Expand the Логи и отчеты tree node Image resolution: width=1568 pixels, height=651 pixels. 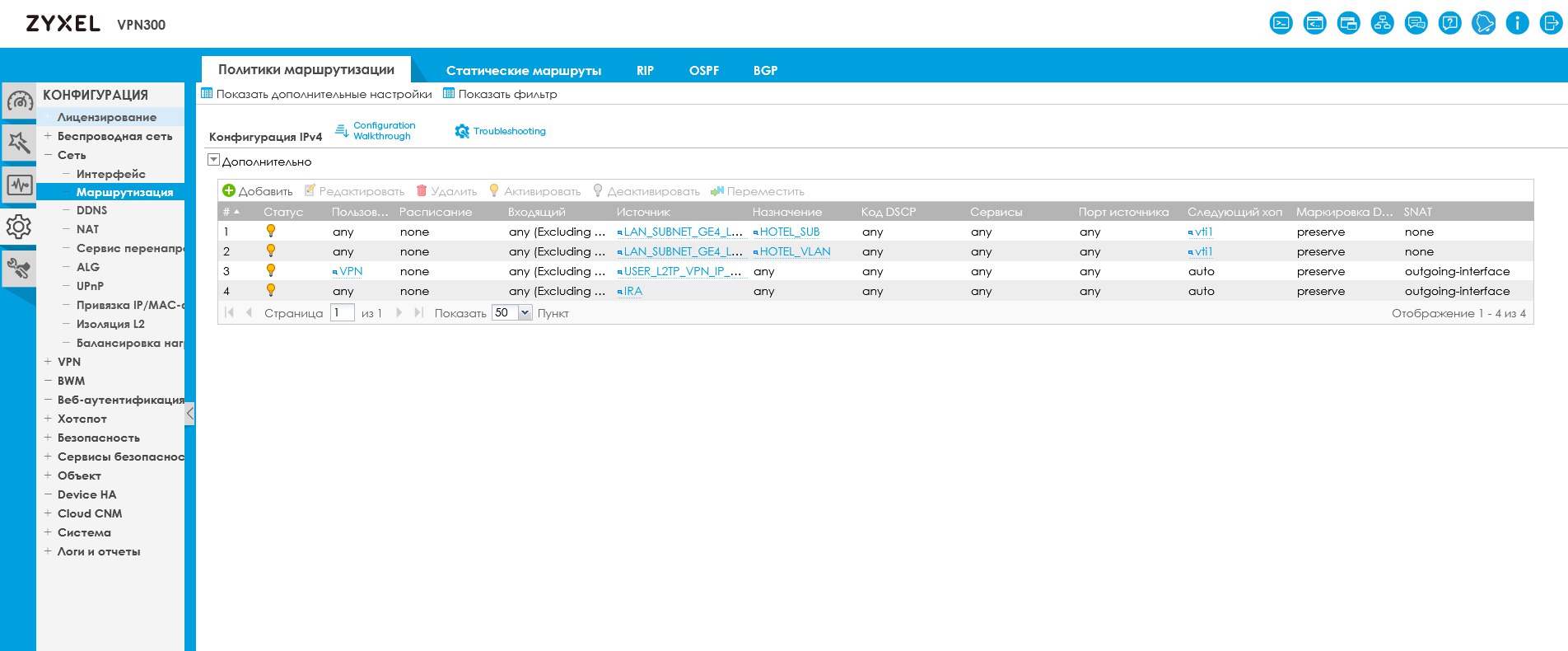48,551
